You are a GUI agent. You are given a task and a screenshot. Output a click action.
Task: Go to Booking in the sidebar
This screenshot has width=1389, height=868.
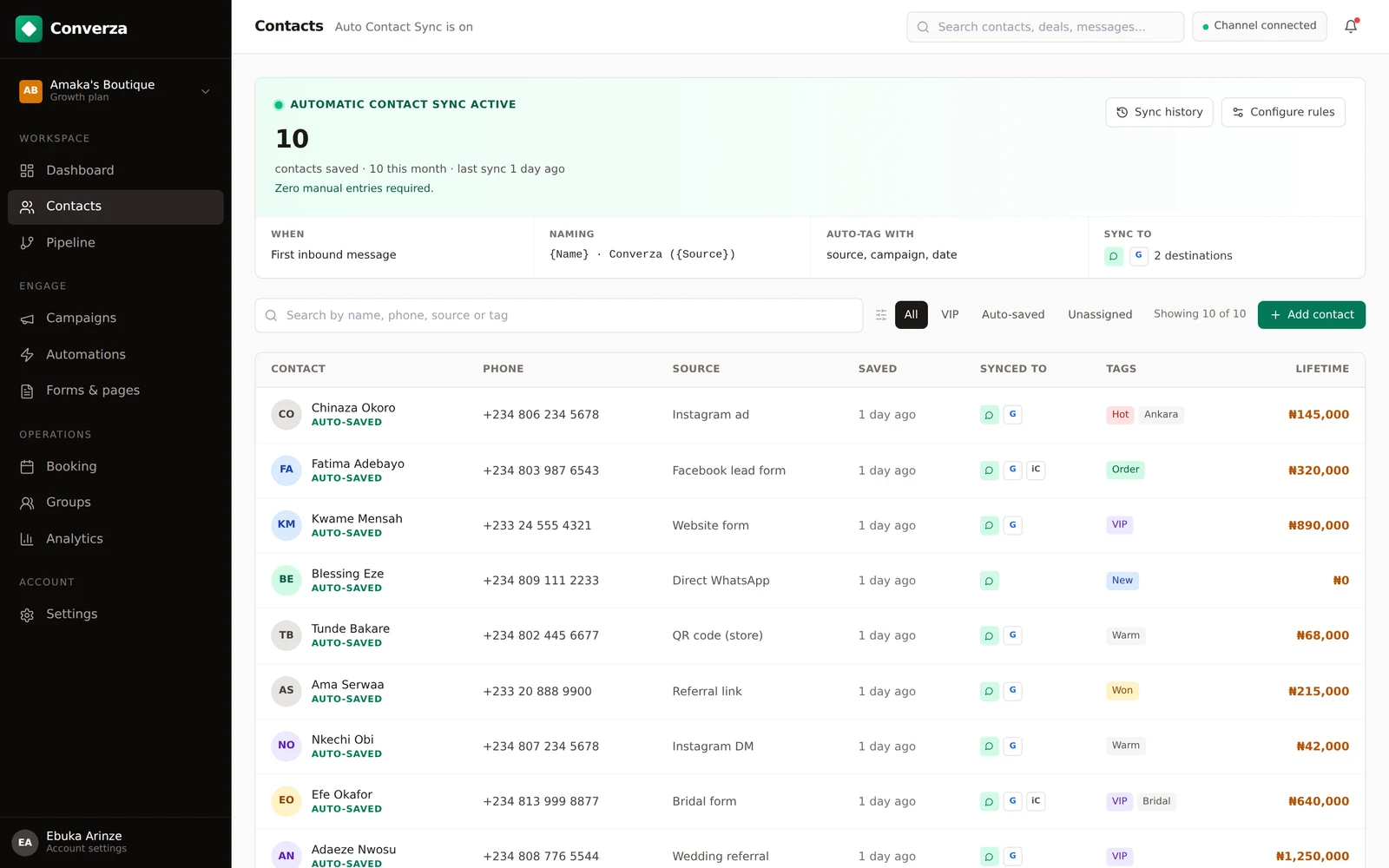[115, 466]
